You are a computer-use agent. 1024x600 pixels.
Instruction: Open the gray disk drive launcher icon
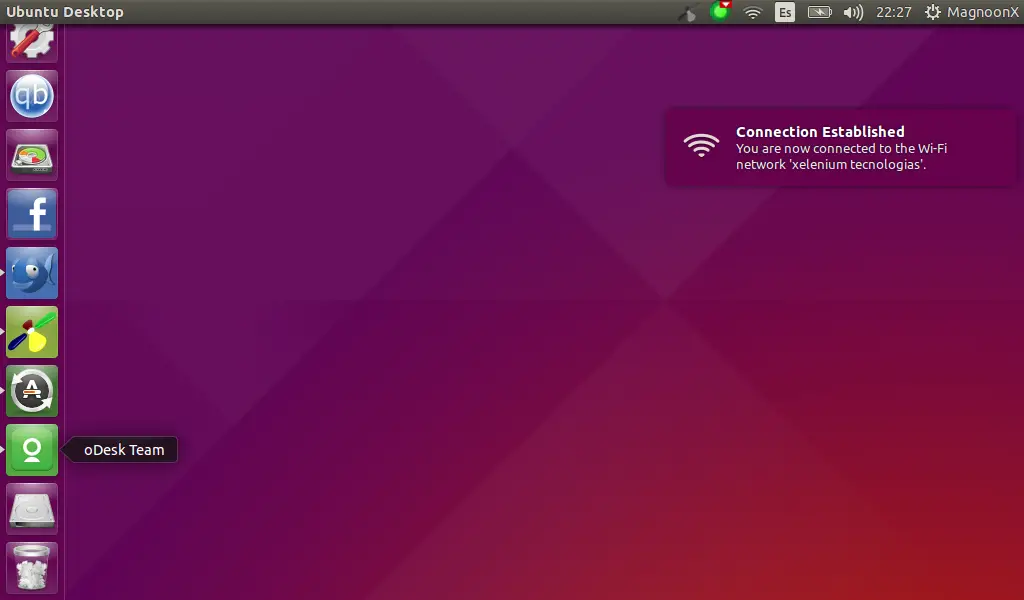[x=32, y=509]
